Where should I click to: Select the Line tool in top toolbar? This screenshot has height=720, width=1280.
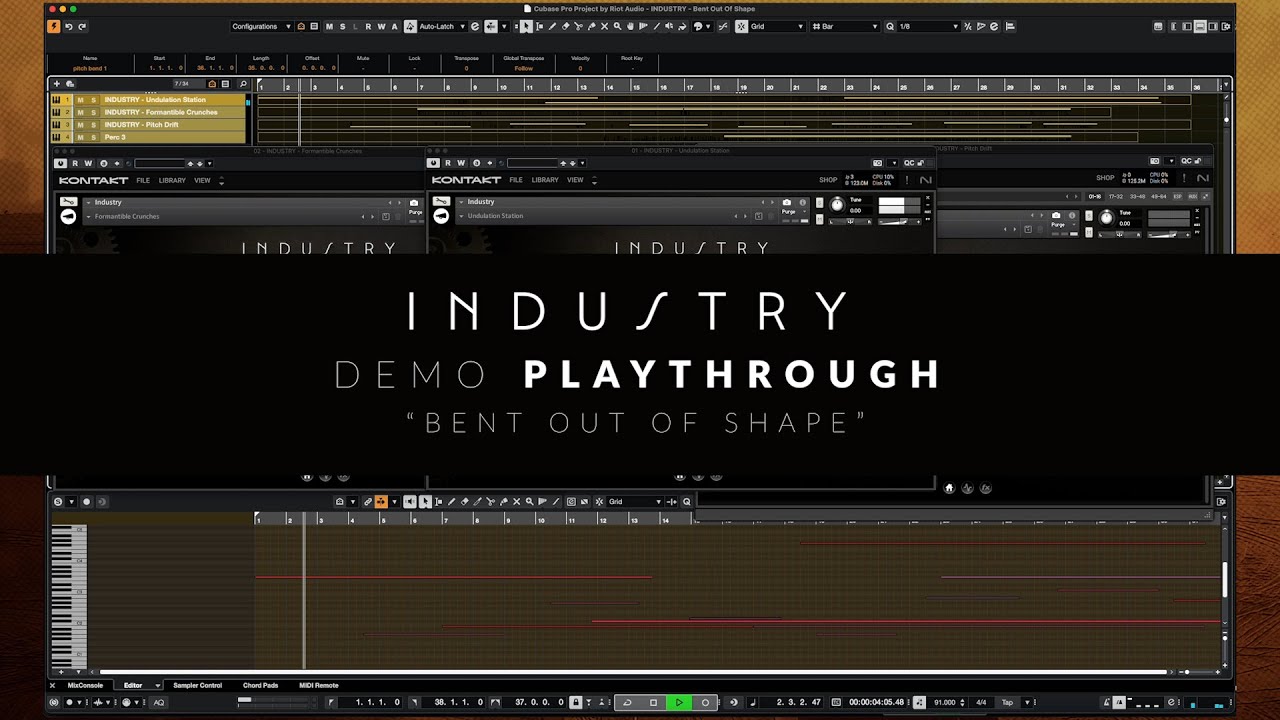click(x=656, y=26)
